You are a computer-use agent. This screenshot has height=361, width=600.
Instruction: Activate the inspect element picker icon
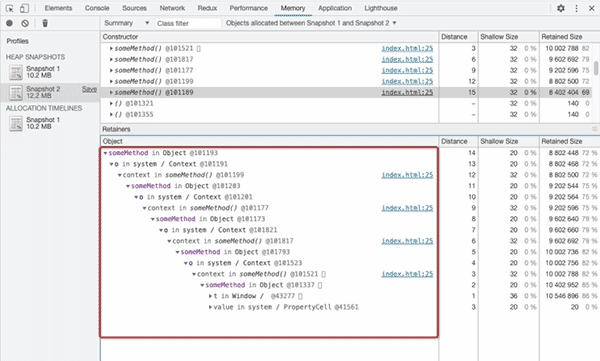10,8
